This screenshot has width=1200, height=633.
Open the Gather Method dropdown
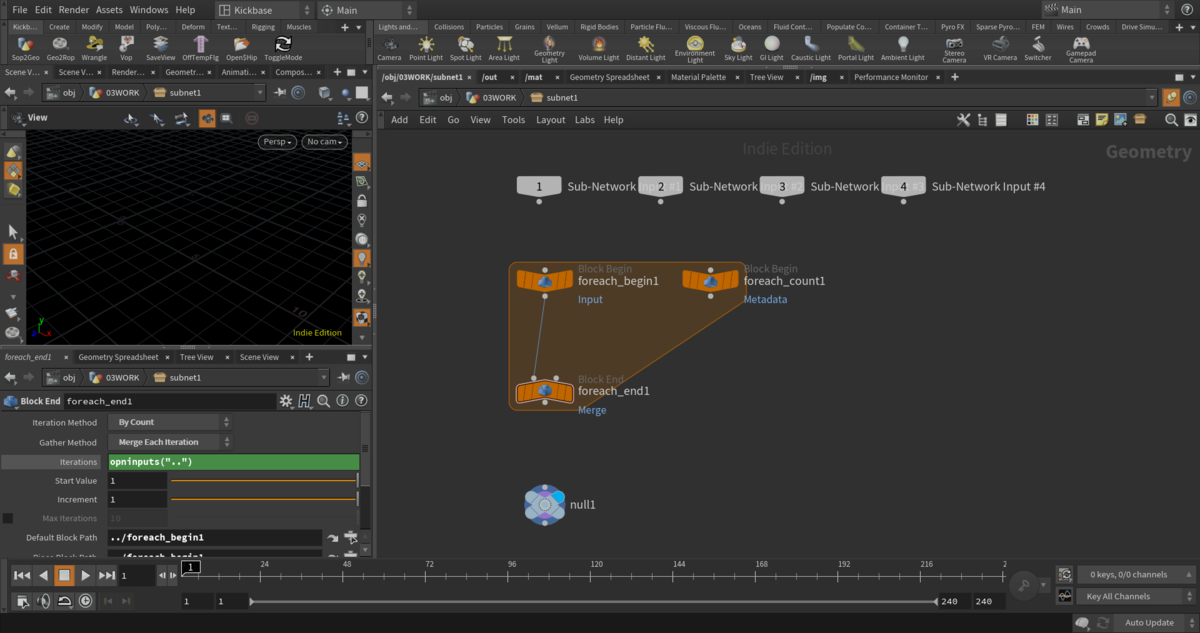pyautogui.click(x=170, y=442)
